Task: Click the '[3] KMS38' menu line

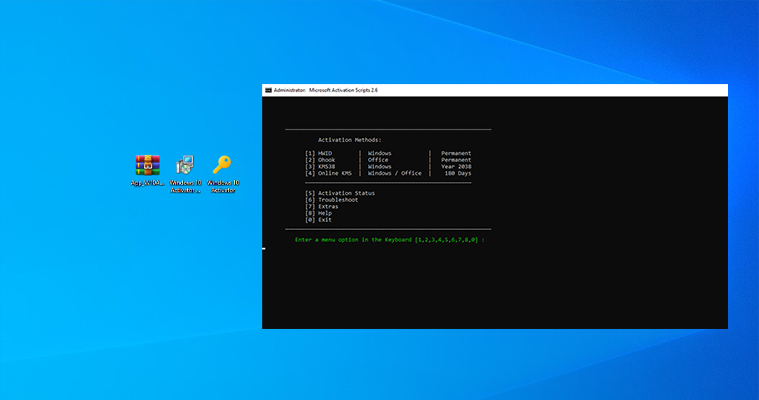Action: coord(320,167)
